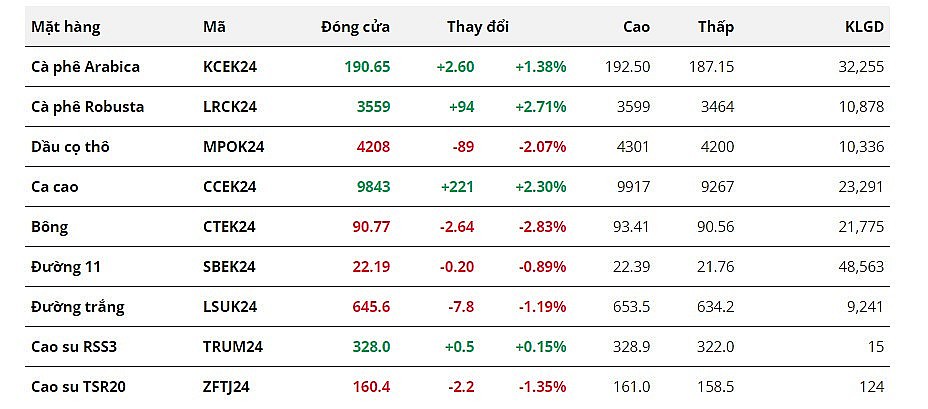Click the Mặt hàng column header

[x=66, y=27]
